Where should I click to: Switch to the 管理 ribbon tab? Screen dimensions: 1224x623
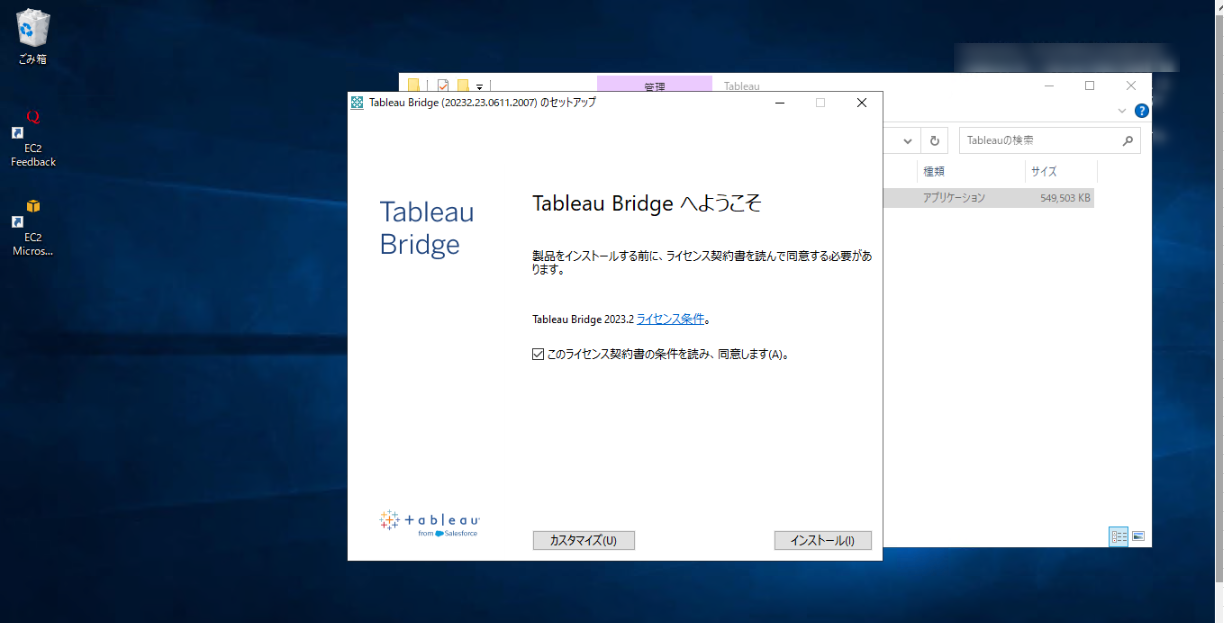coord(654,85)
